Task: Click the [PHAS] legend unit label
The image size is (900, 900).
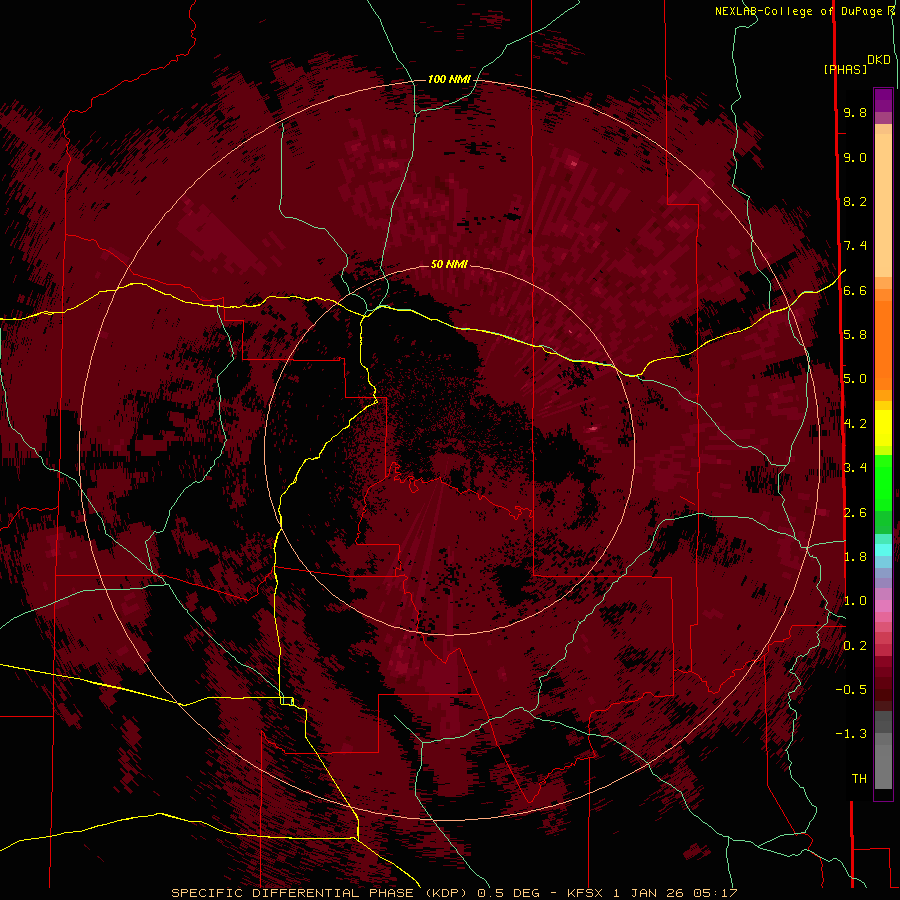Action: 845,70
